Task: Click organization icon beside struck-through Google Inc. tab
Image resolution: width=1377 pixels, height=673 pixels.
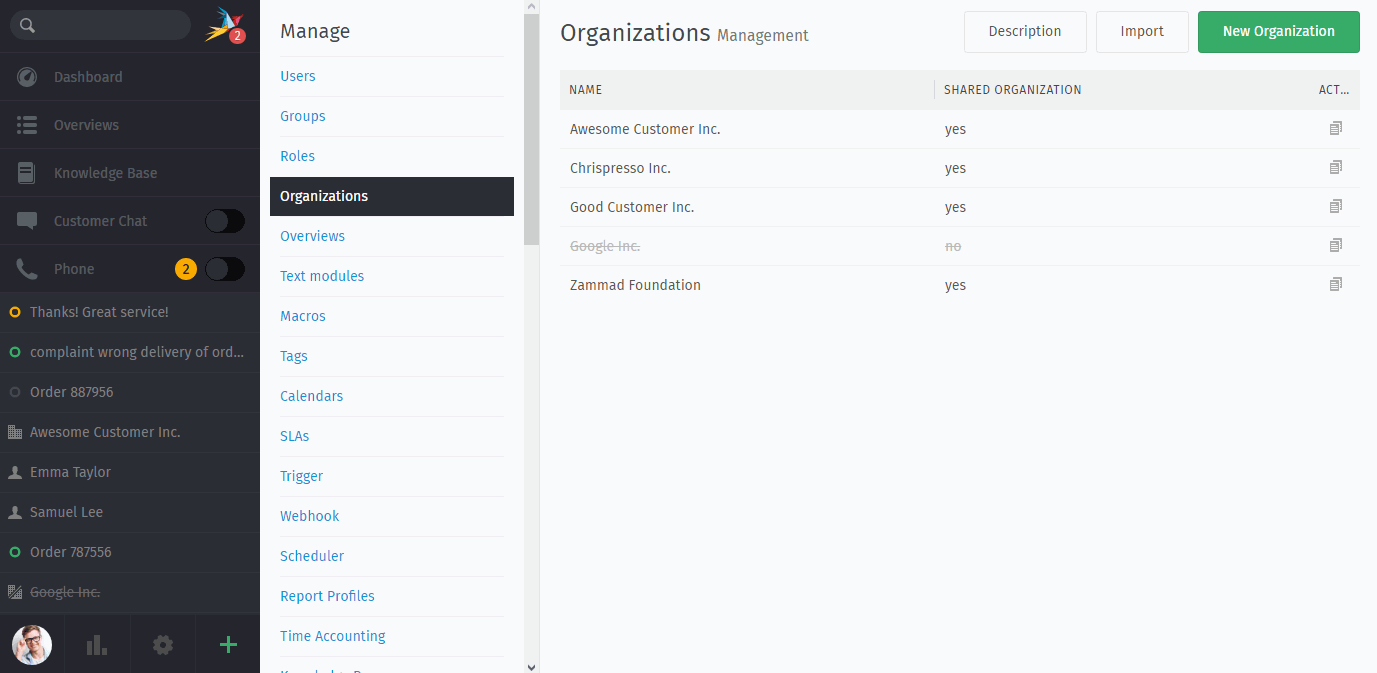Action: (15, 592)
